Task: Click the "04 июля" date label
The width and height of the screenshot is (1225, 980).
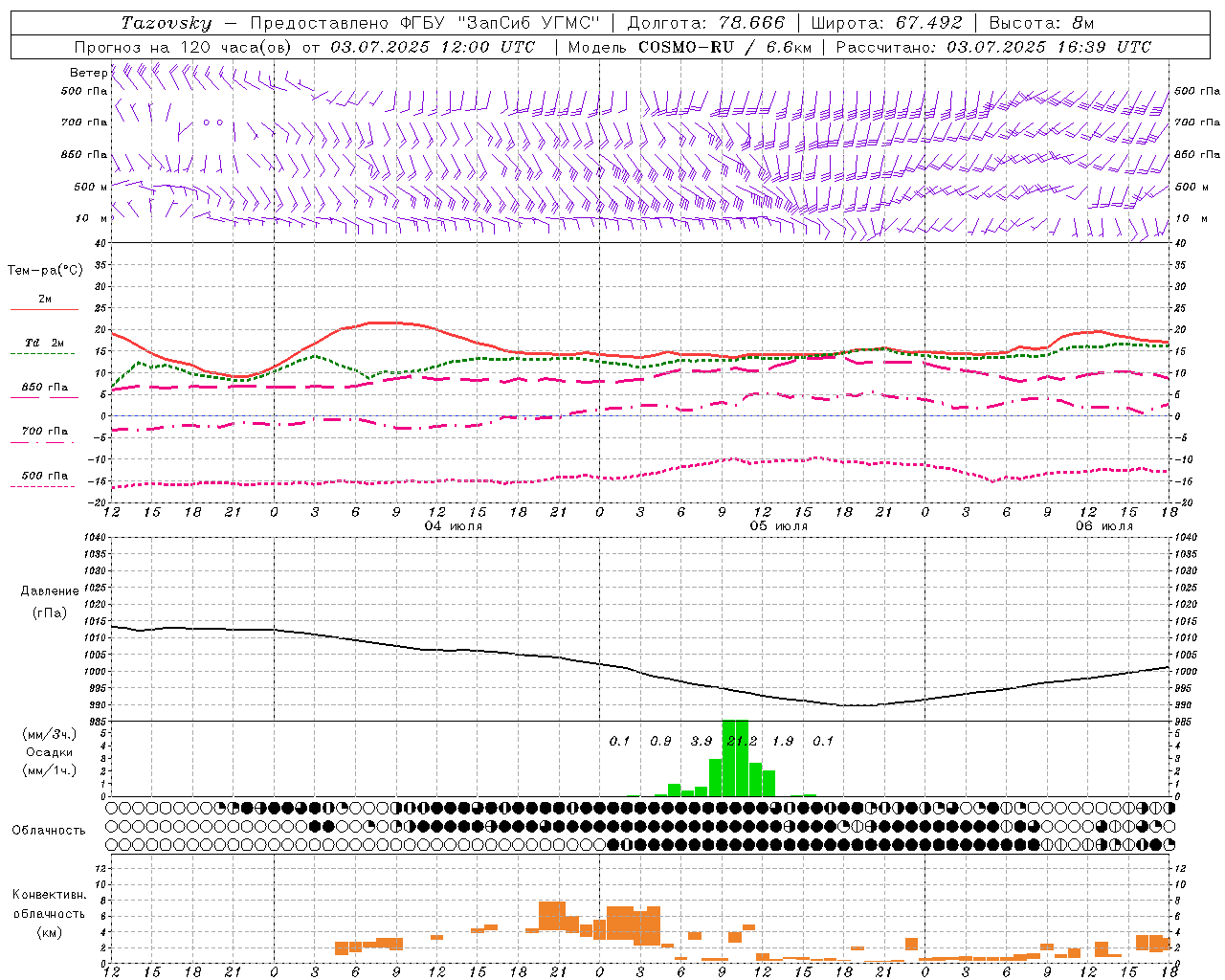Action: pyautogui.click(x=454, y=526)
